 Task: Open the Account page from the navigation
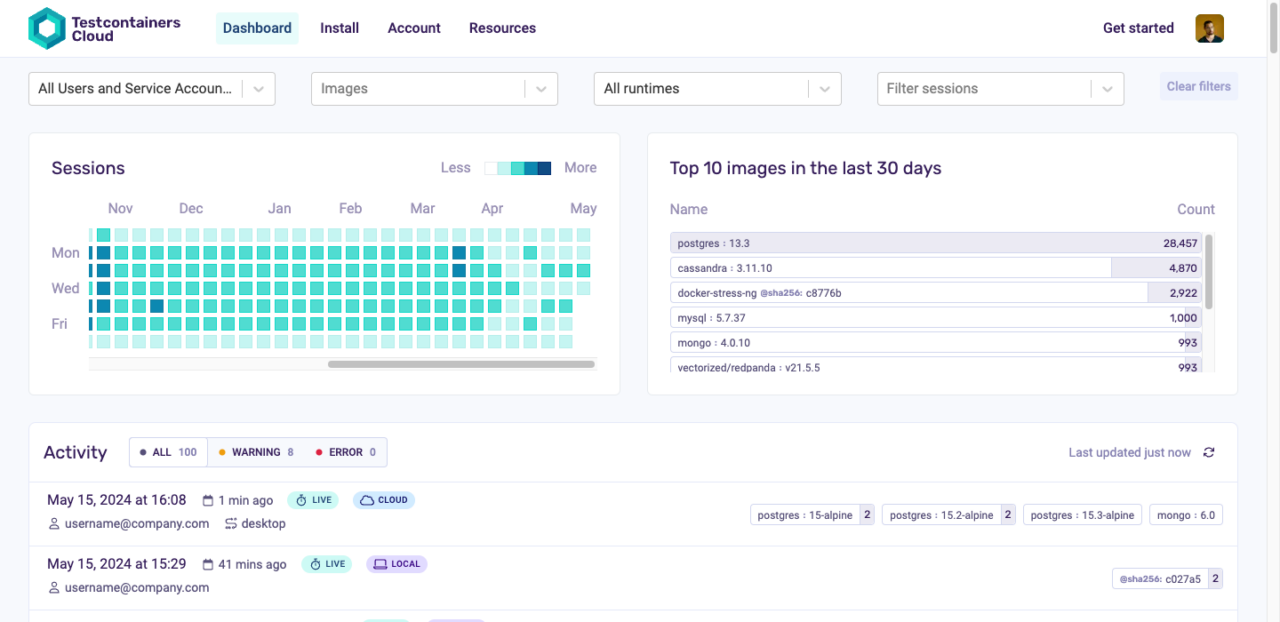(x=413, y=28)
